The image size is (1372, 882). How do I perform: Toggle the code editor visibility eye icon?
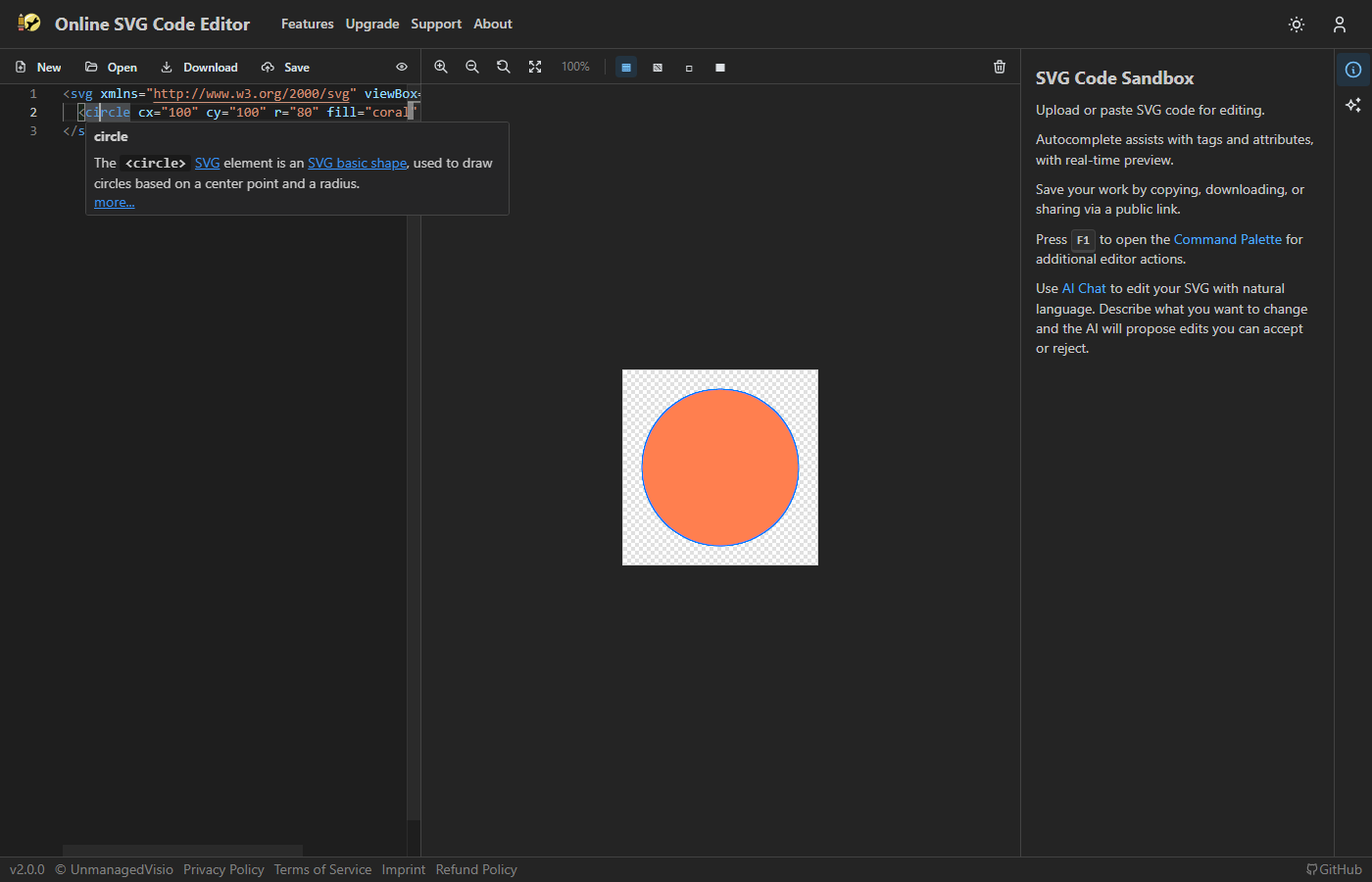(401, 67)
